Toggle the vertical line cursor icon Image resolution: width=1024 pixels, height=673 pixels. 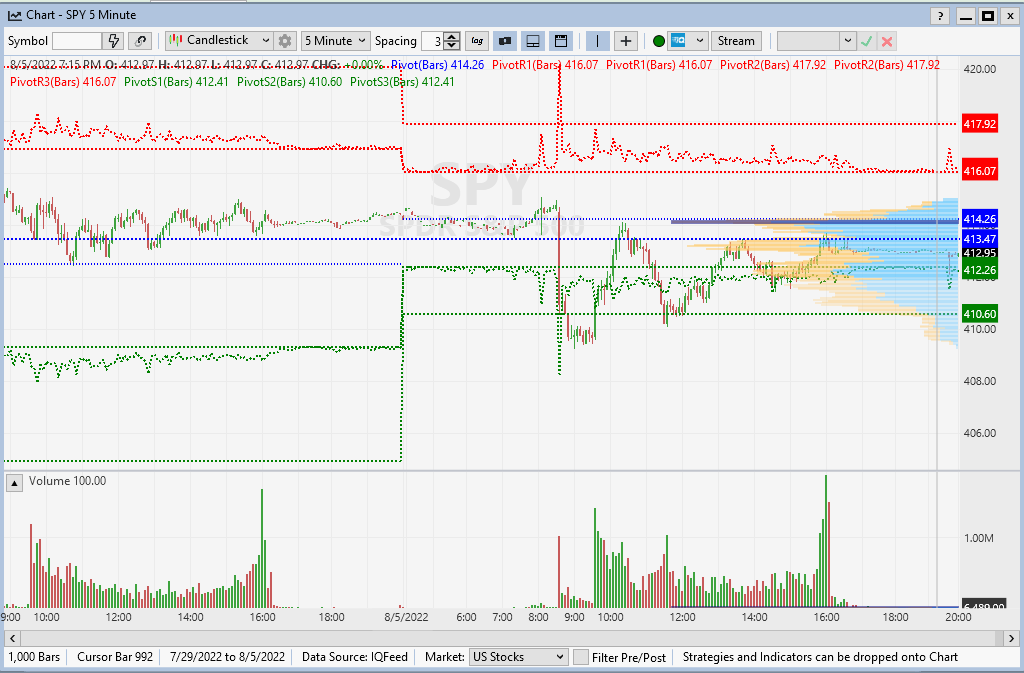tap(597, 40)
